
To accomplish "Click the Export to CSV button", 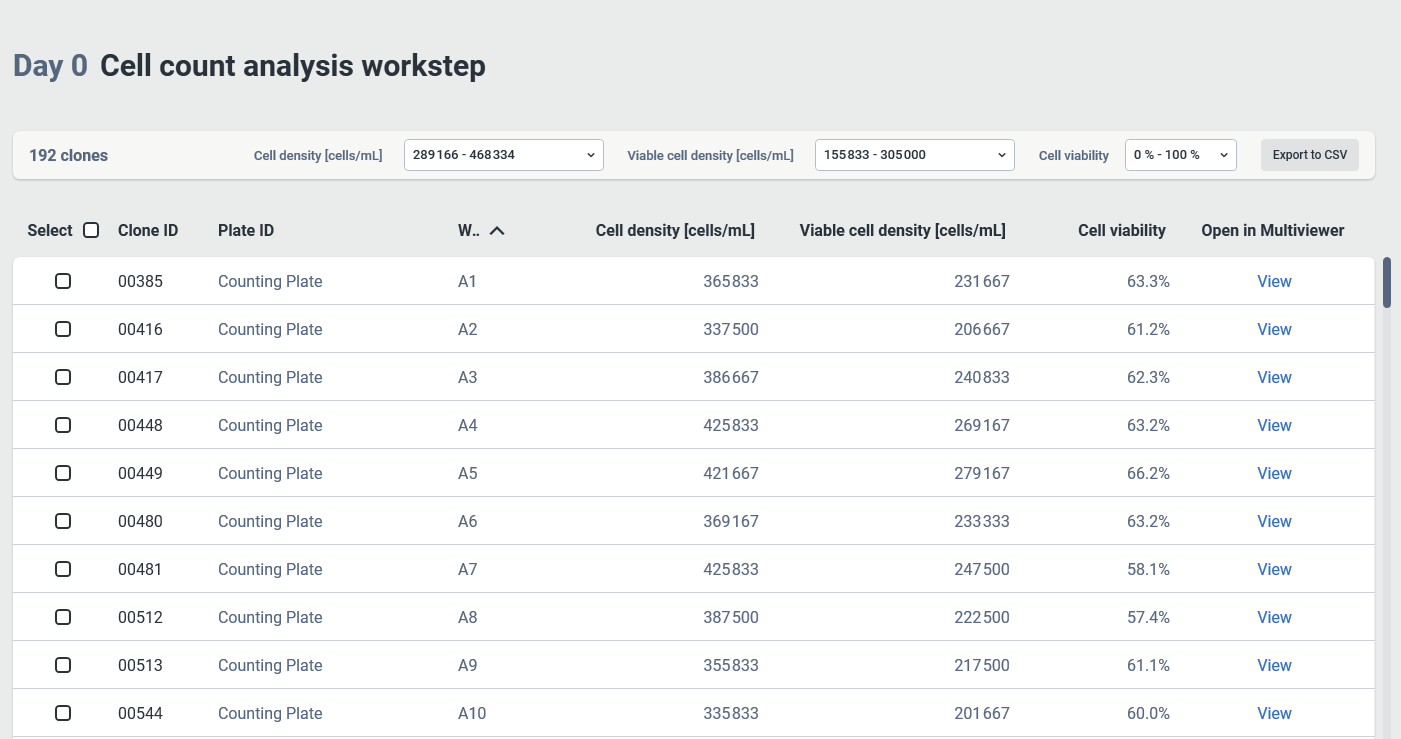I will (x=1310, y=155).
